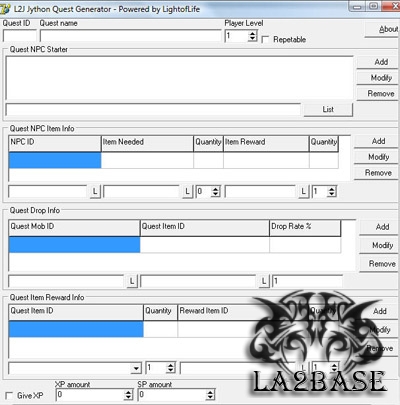400x405 pixels.
Task: Enable the Repetable checkbox
Action: pyautogui.click(x=265, y=40)
